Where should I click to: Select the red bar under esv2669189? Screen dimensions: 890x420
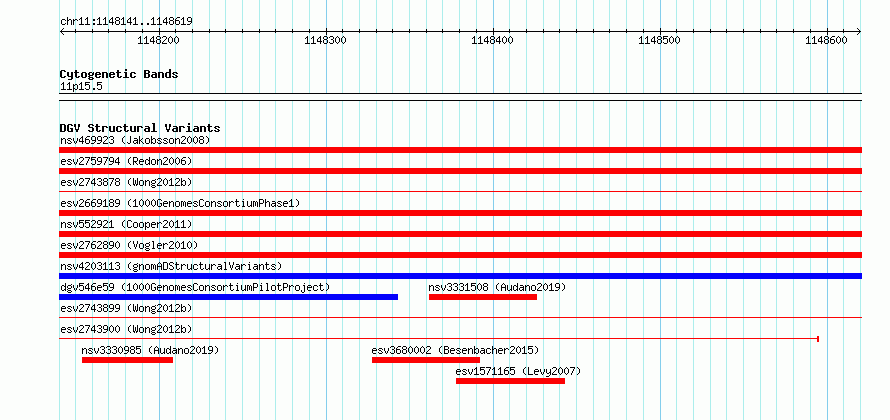point(460,213)
